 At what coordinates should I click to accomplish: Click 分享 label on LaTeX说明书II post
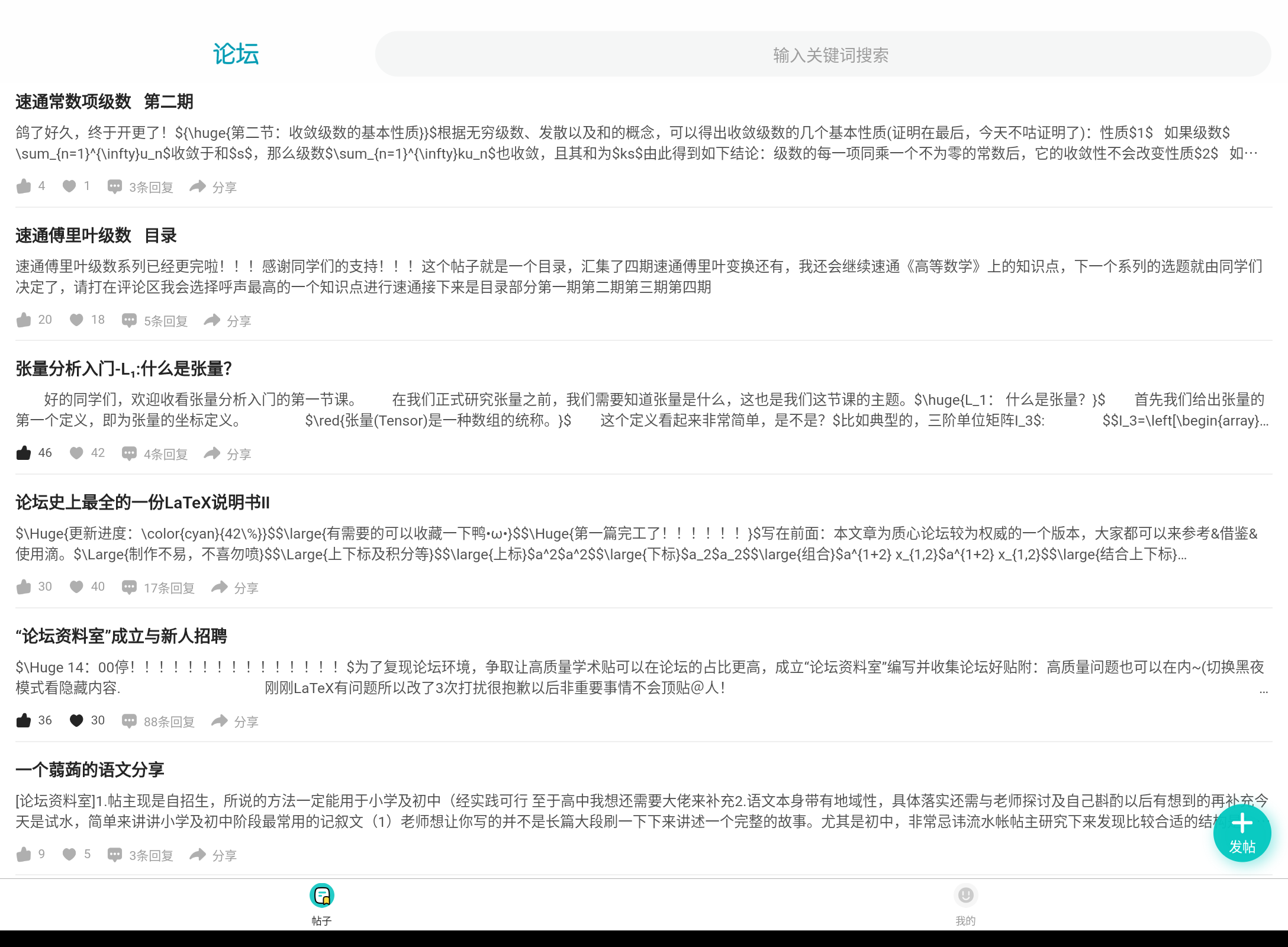(x=246, y=588)
